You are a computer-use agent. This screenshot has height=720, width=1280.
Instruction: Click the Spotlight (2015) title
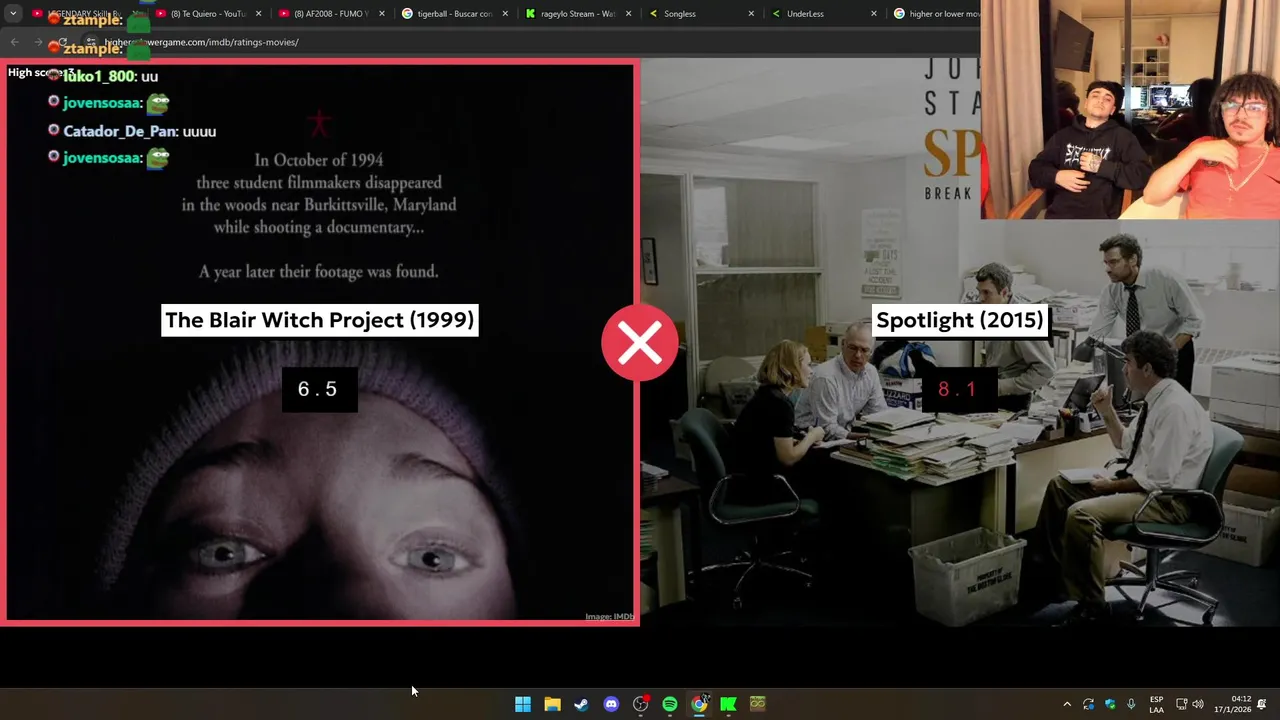960,320
